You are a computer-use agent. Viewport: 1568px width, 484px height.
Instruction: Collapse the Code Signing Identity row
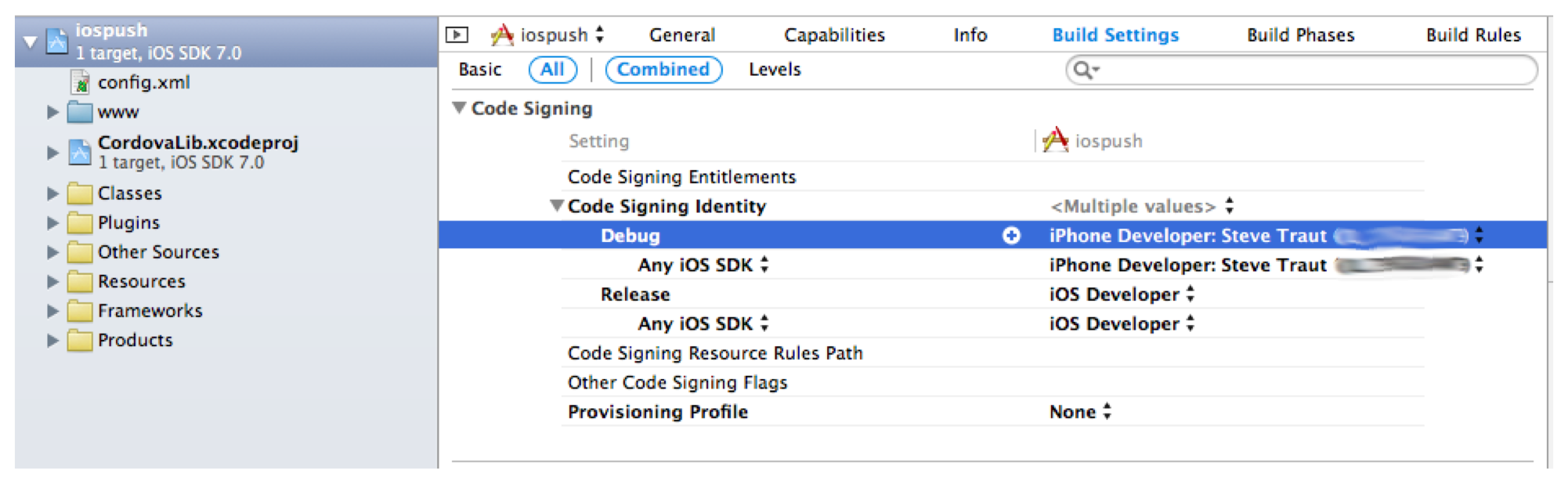557,206
